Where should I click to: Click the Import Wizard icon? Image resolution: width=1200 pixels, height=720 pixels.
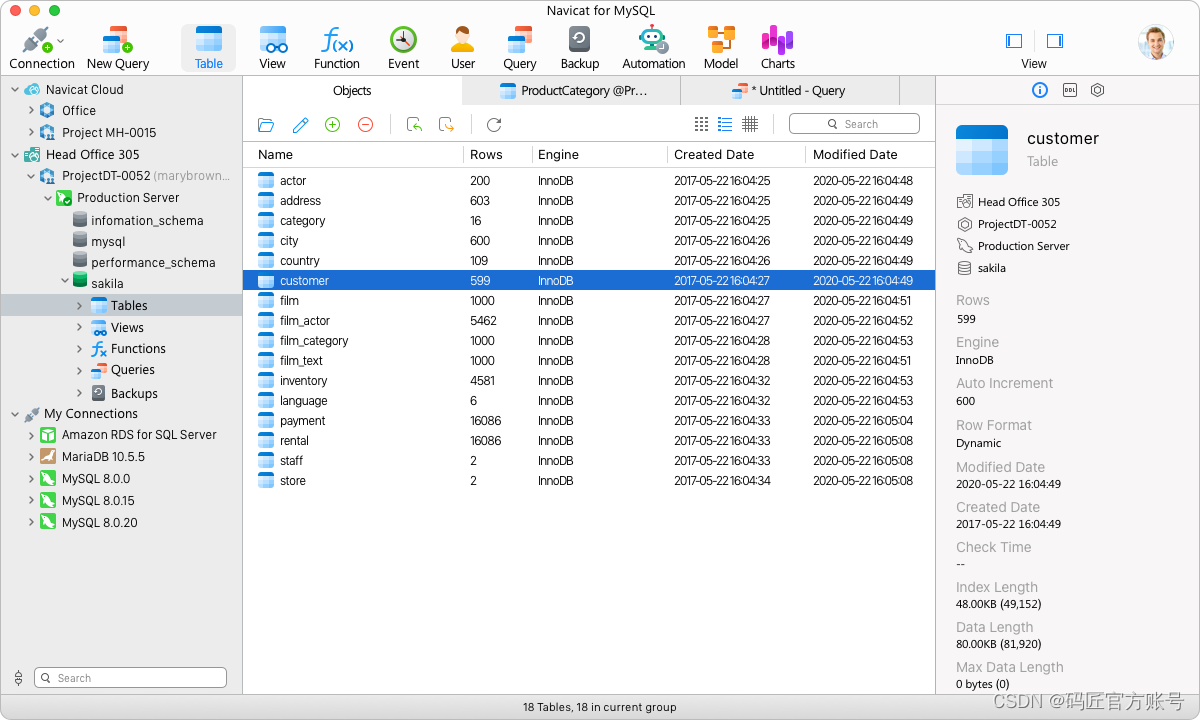[414, 125]
